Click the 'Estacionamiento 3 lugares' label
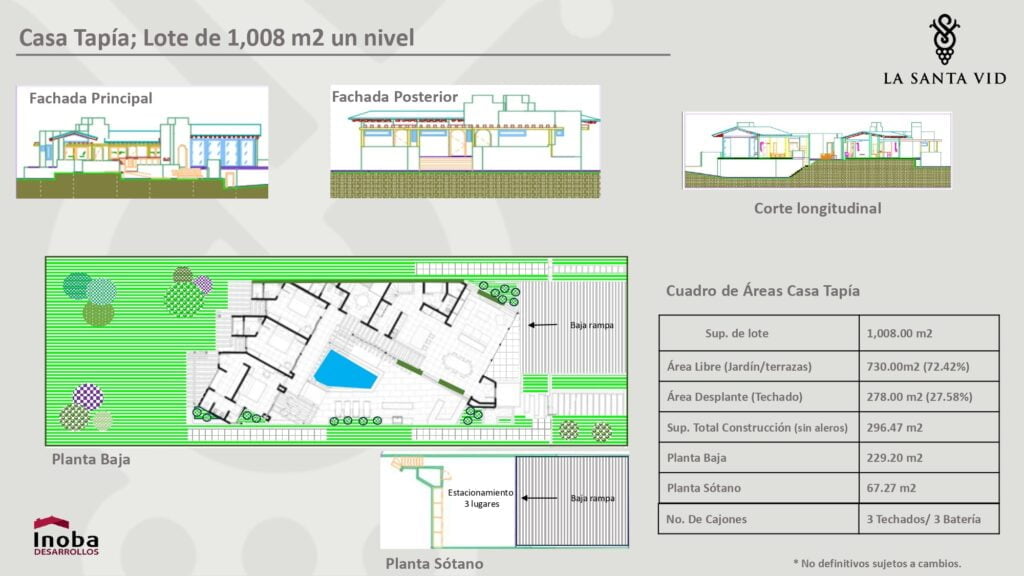 [481, 498]
